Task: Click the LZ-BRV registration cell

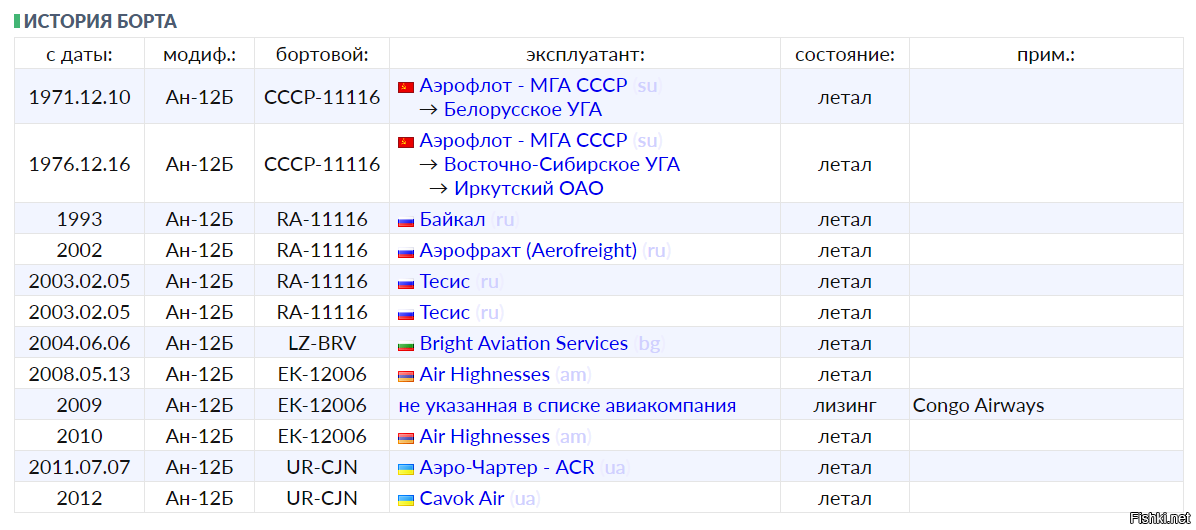Action: tap(322, 344)
